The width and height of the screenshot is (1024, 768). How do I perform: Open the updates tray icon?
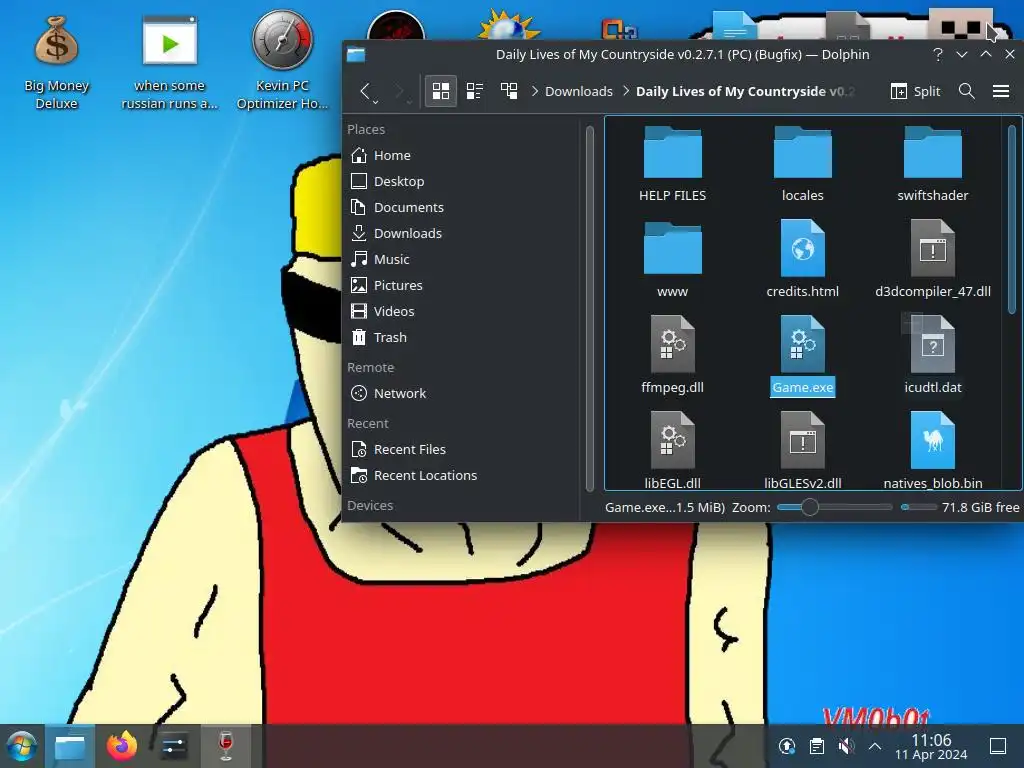787,746
